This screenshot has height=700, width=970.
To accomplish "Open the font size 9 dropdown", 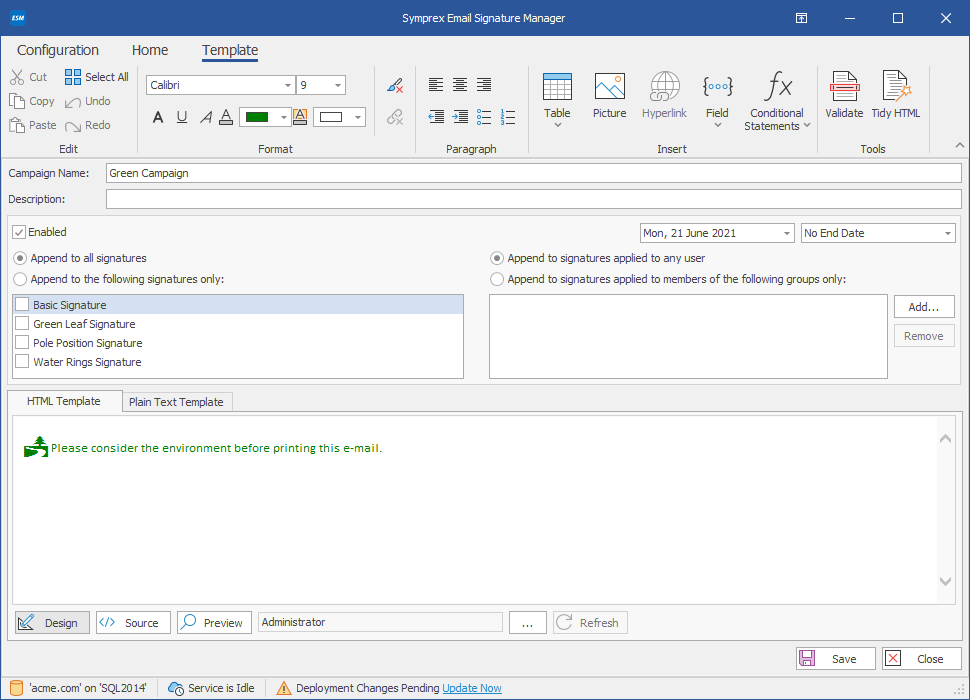I will point(338,85).
